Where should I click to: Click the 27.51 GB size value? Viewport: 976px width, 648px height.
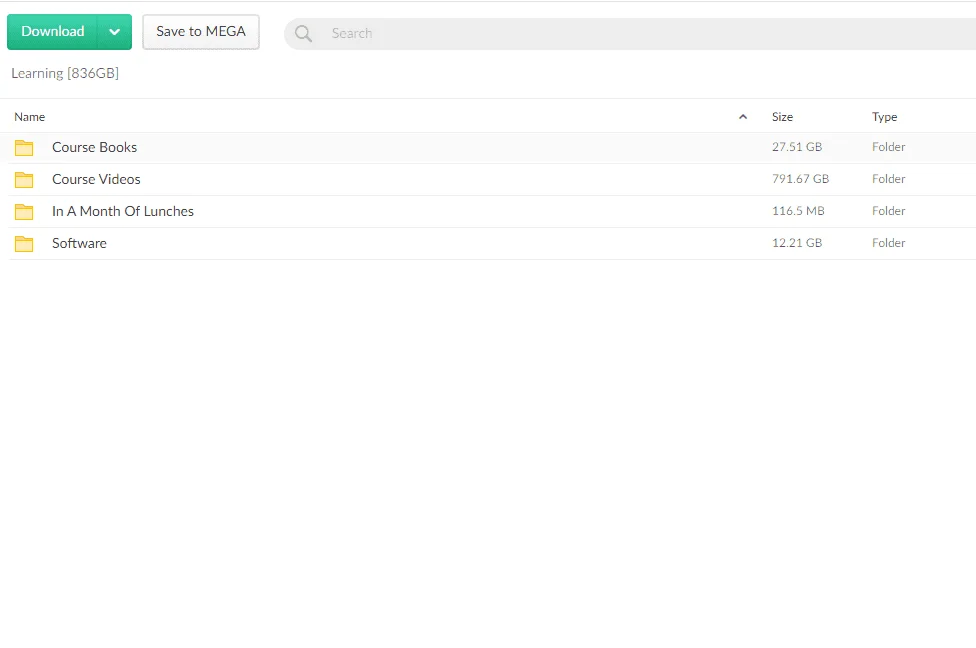click(797, 147)
